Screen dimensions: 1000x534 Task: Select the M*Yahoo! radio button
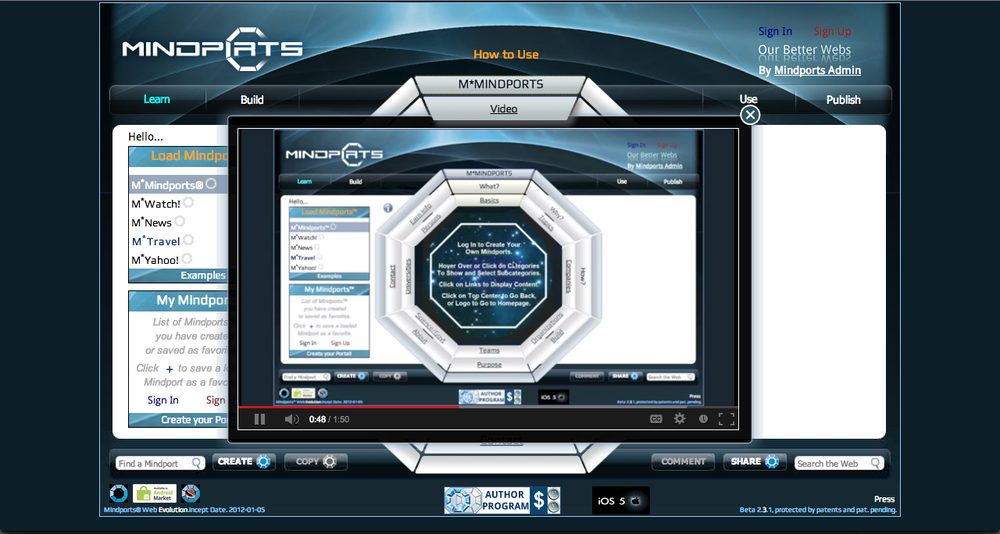pyautogui.click(x=186, y=258)
